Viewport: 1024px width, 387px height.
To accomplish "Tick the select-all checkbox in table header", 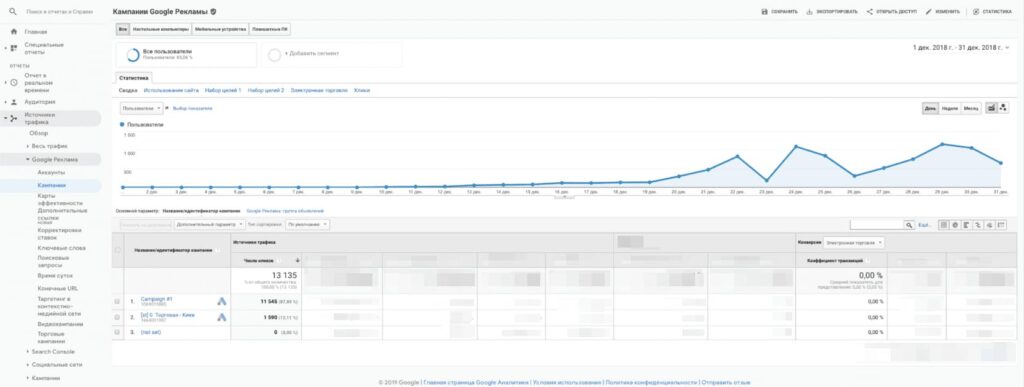I will tap(118, 250).
